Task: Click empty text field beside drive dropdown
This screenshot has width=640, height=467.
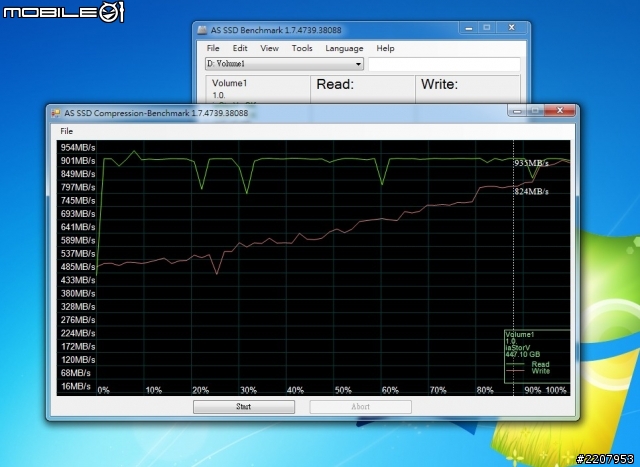Action: (444, 64)
